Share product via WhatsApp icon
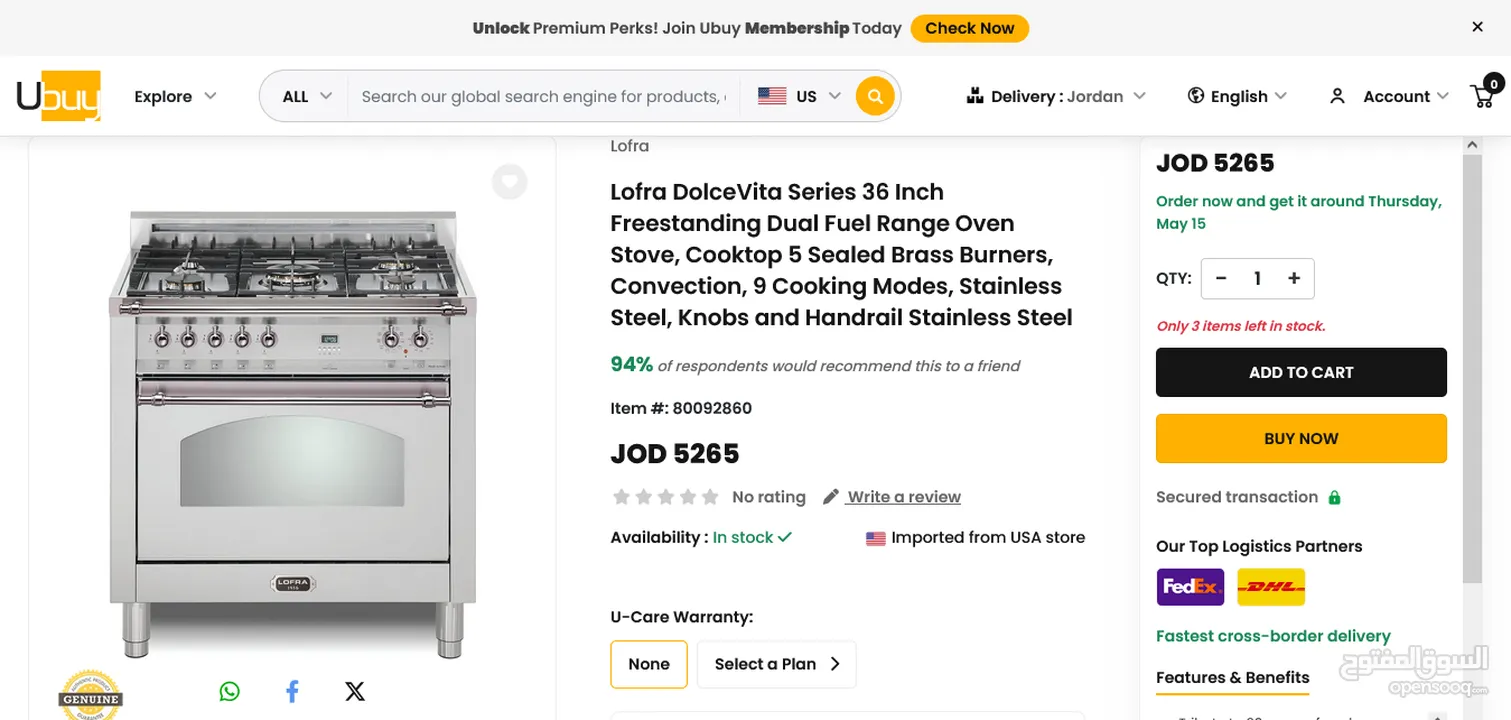The height and width of the screenshot is (720, 1511). pyautogui.click(x=230, y=691)
